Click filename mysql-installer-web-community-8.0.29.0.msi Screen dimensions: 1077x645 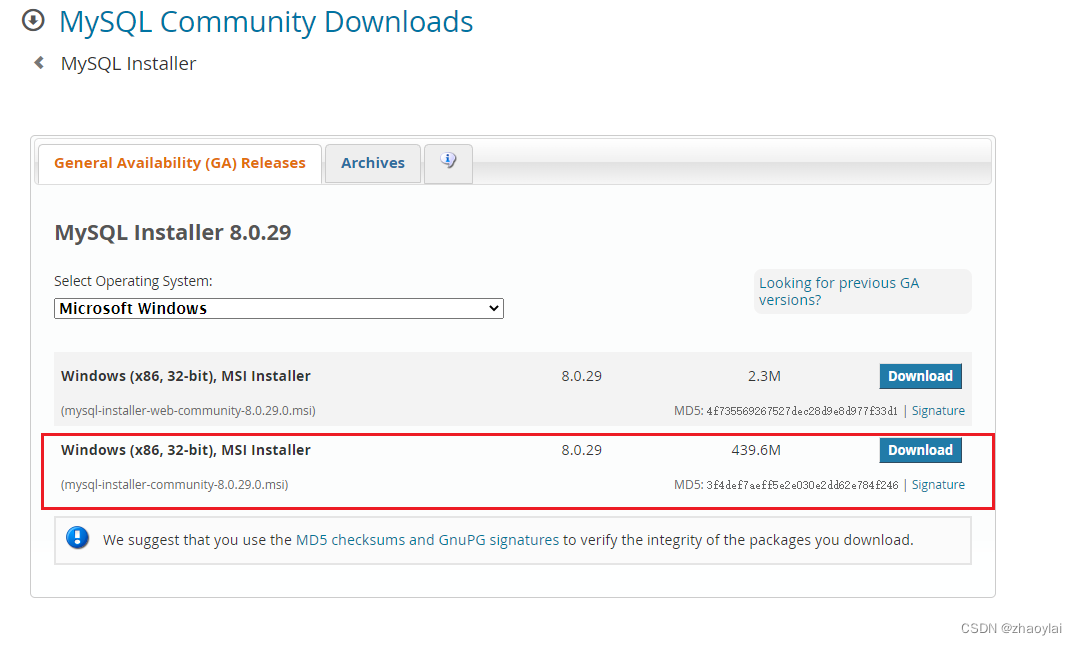click(188, 411)
